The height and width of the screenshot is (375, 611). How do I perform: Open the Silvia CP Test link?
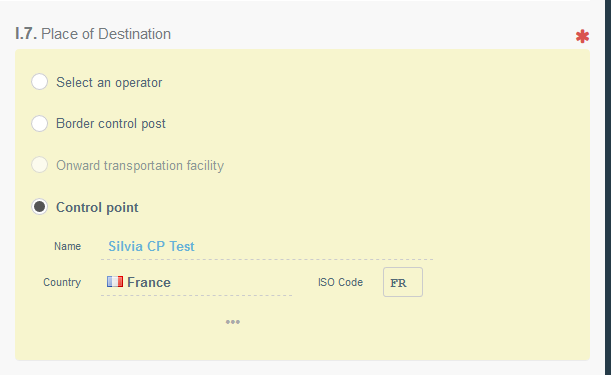(151, 246)
